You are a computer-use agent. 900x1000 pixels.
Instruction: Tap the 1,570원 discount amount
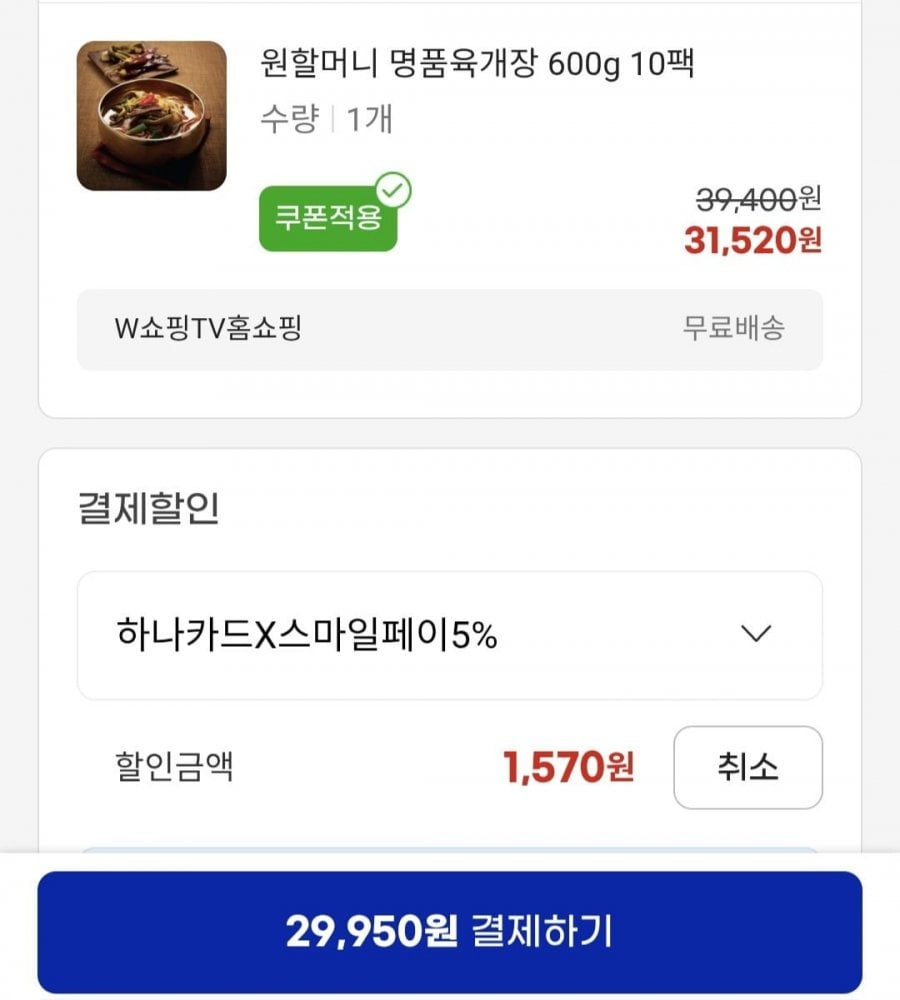pyautogui.click(x=568, y=768)
